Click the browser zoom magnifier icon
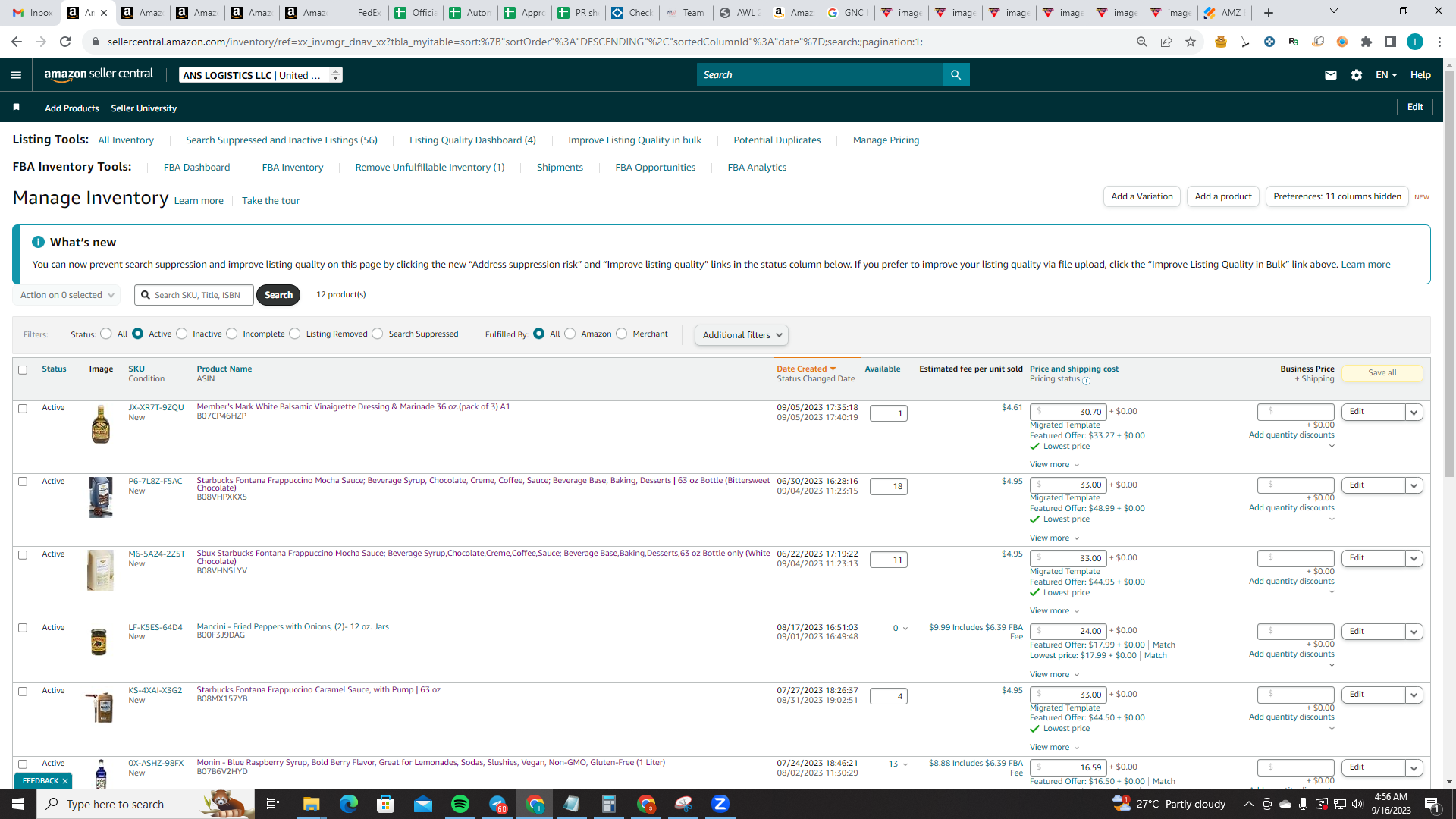 [x=1142, y=42]
